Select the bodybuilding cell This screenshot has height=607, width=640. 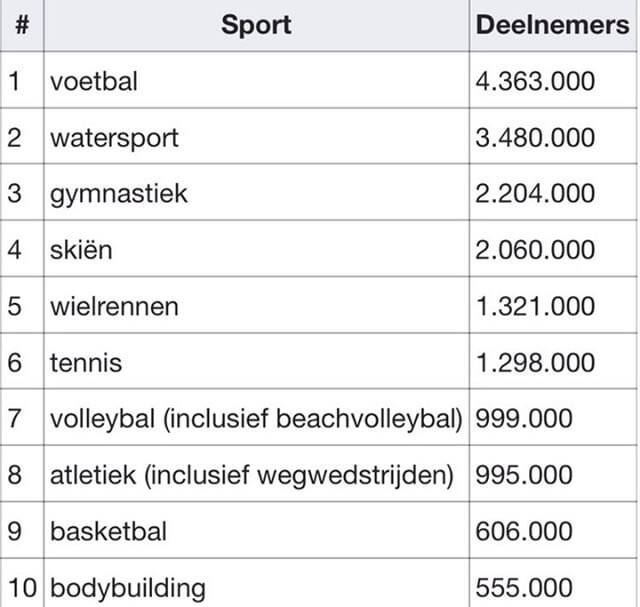127,587
